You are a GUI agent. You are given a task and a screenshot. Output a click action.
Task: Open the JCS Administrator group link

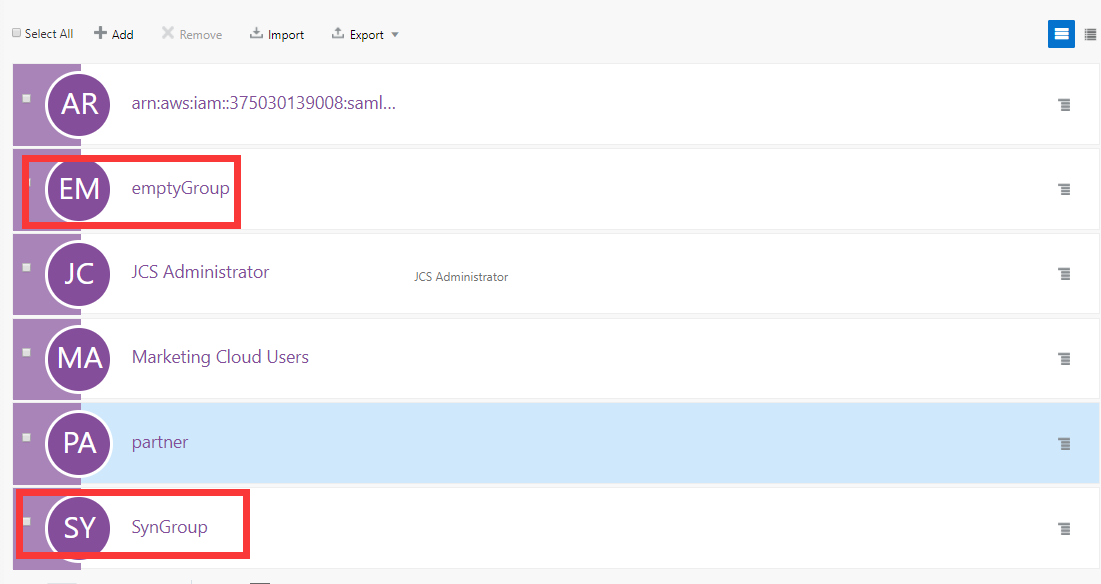[200, 272]
